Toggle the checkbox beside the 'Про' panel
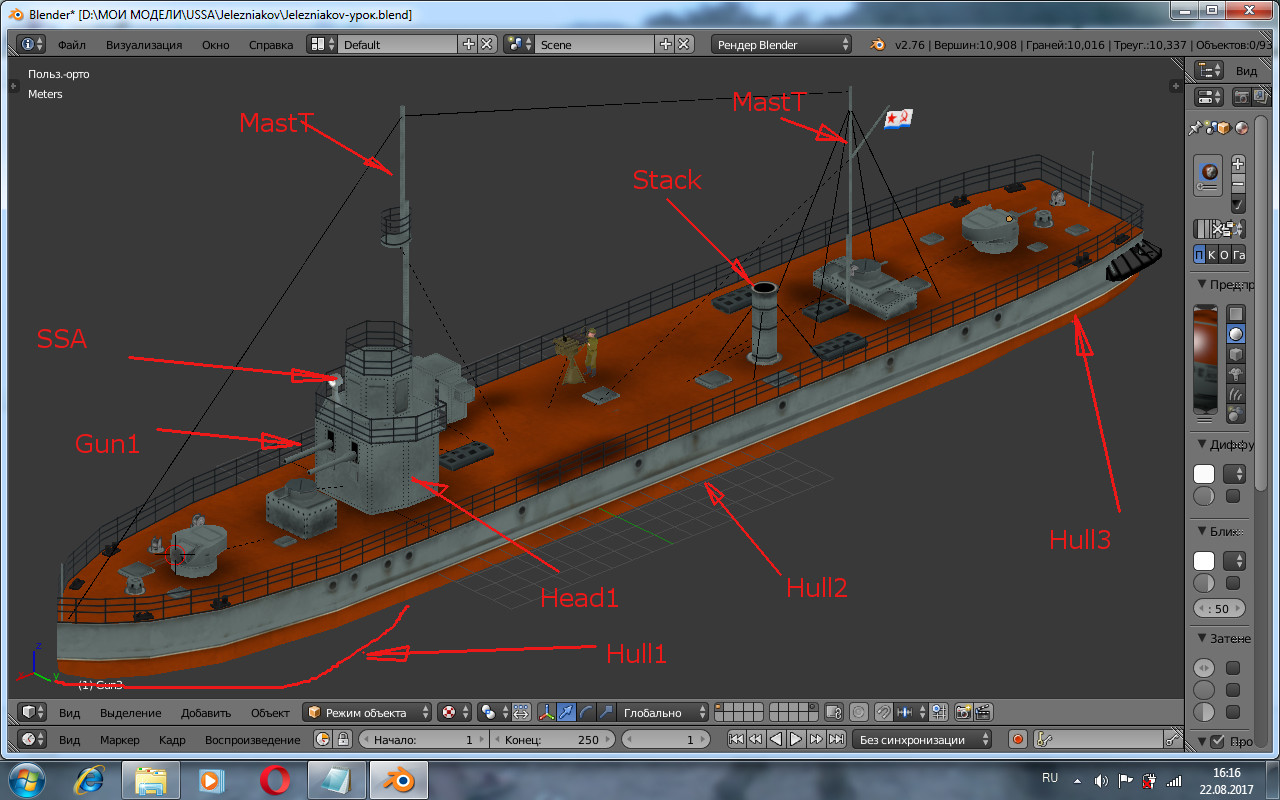 [1217, 741]
